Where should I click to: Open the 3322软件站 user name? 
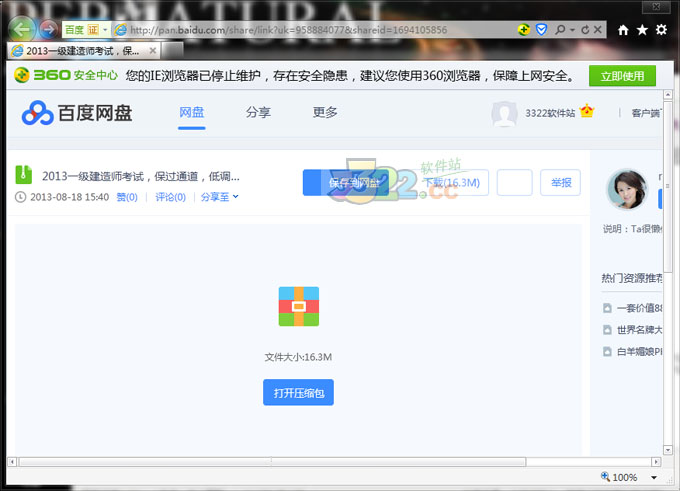[x=550, y=113]
